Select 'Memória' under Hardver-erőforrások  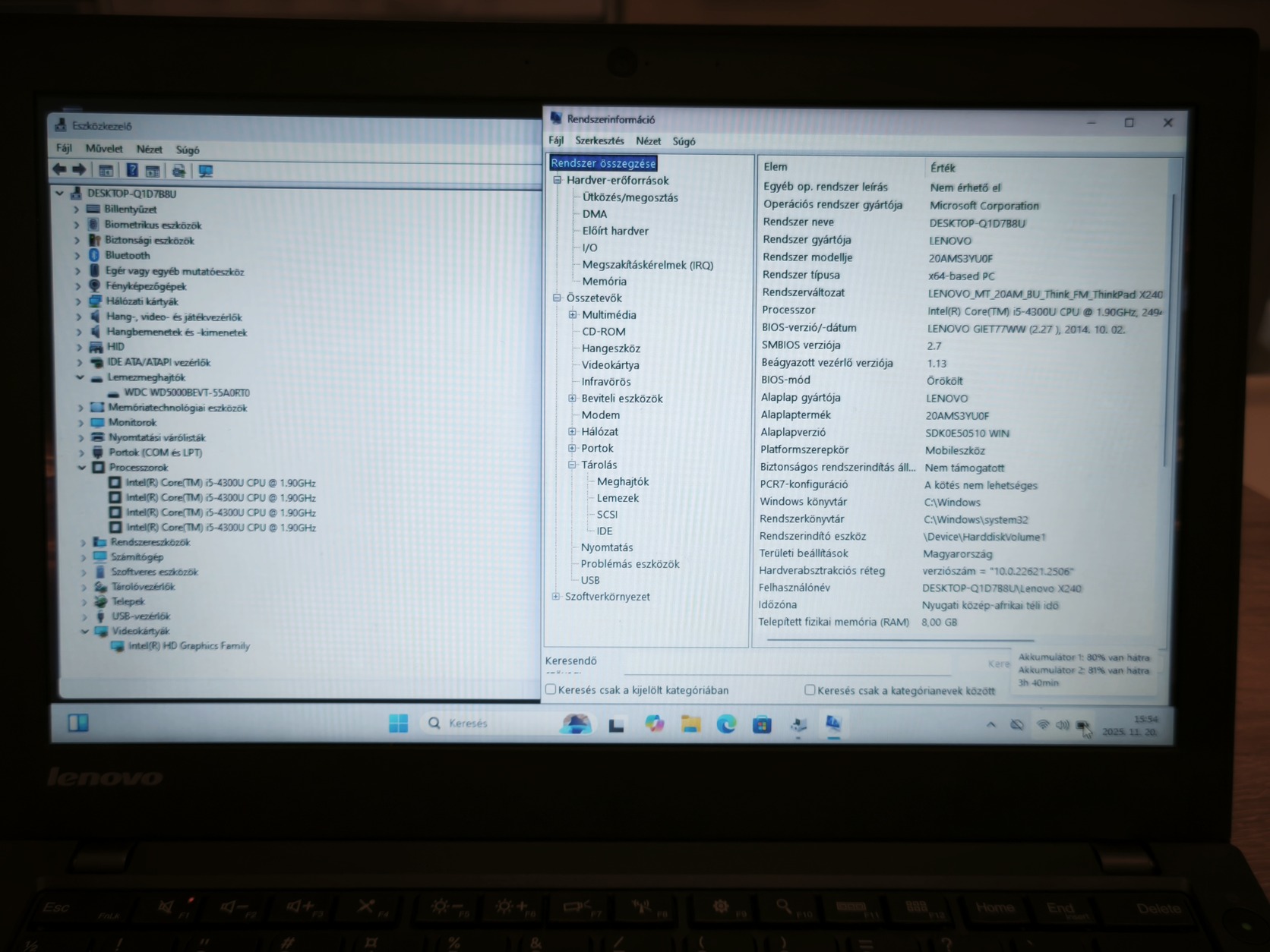(604, 281)
